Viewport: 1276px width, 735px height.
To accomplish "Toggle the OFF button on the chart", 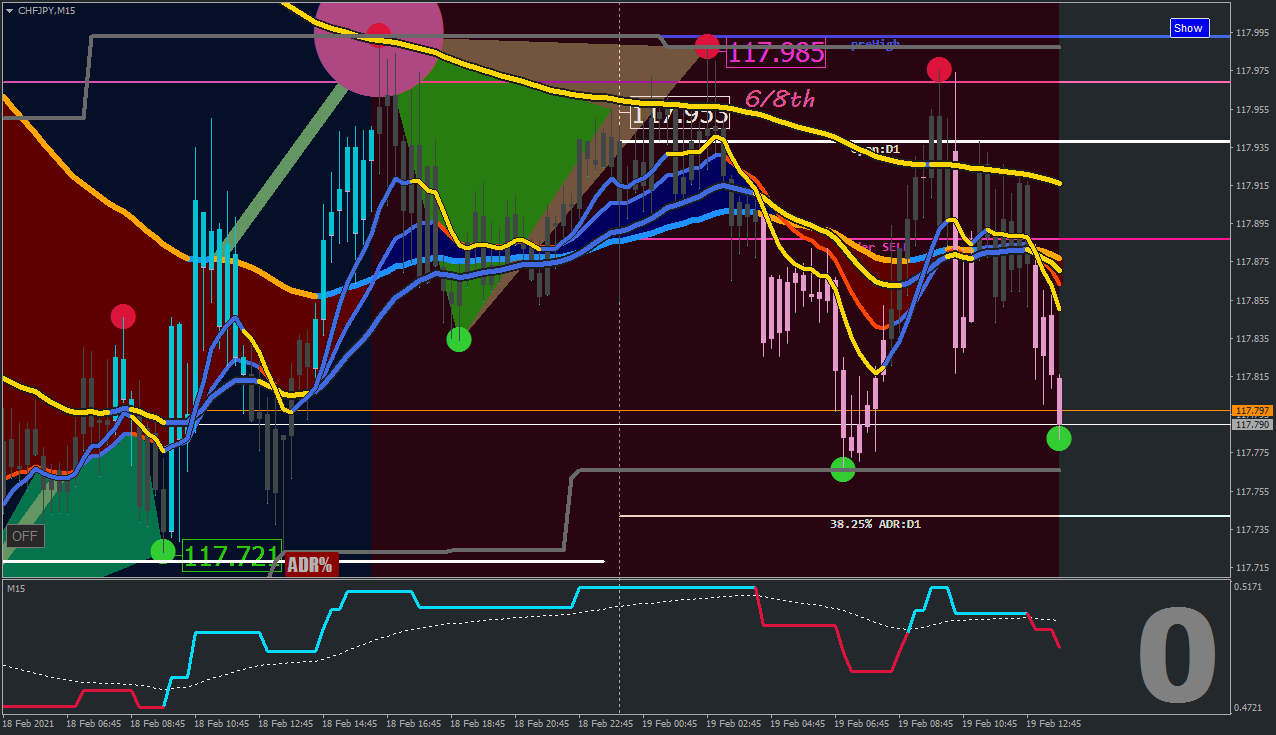I will click(x=25, y=536).
